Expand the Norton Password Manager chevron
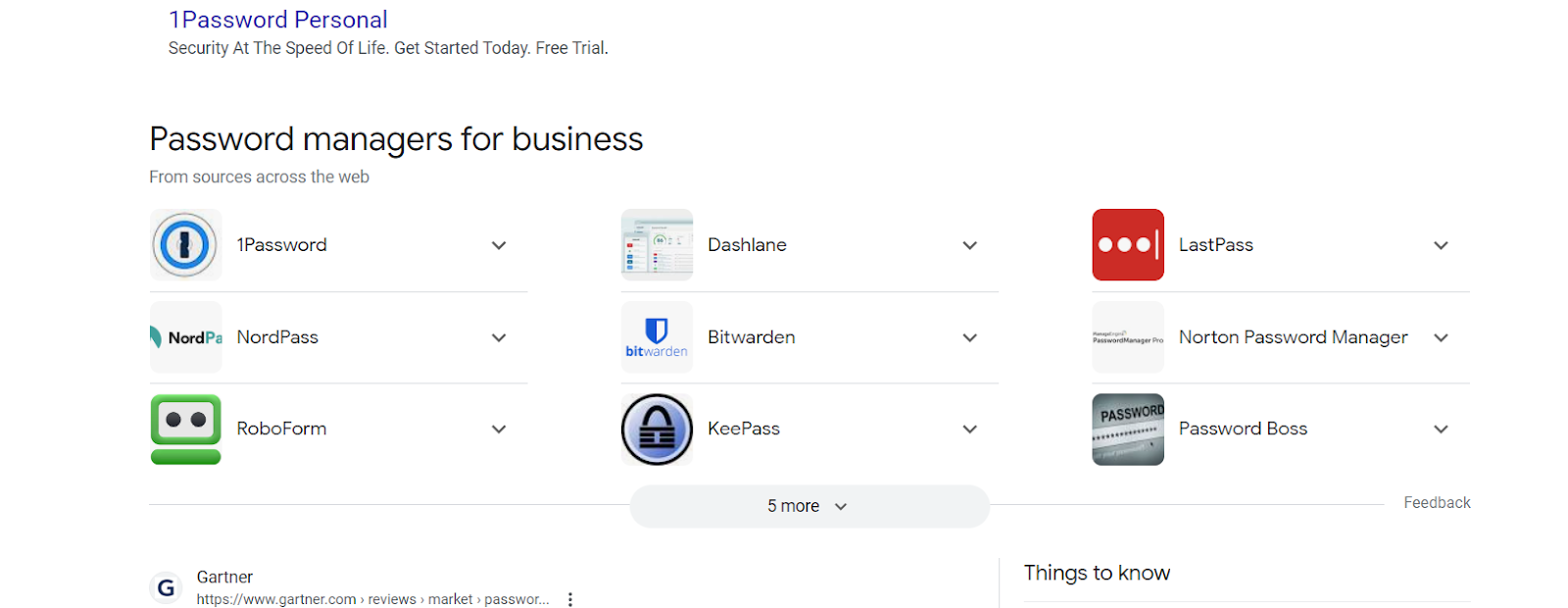Image resolution: width=1568 pixels, height=608 pixels. pyautogui.click(x=1441, y=337)
